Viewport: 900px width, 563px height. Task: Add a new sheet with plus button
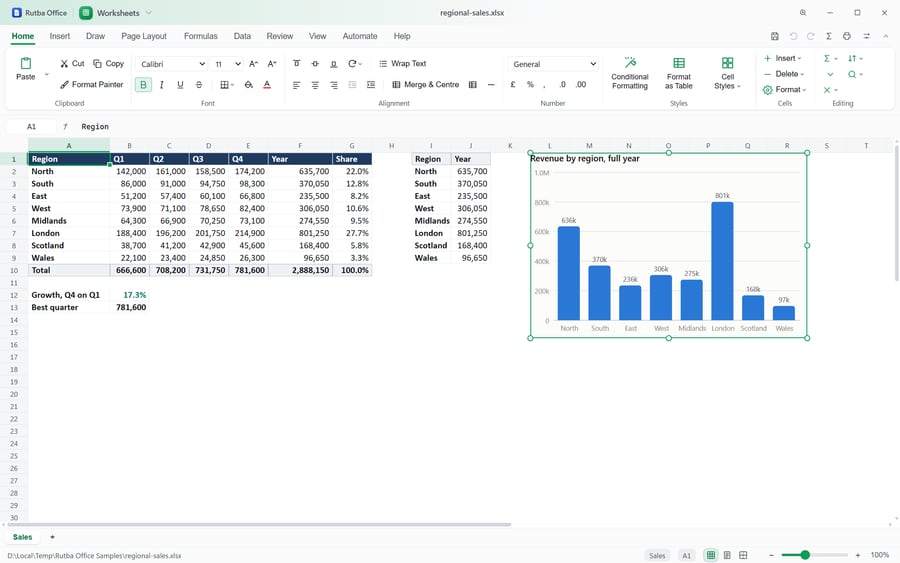(x=52, y=537)
